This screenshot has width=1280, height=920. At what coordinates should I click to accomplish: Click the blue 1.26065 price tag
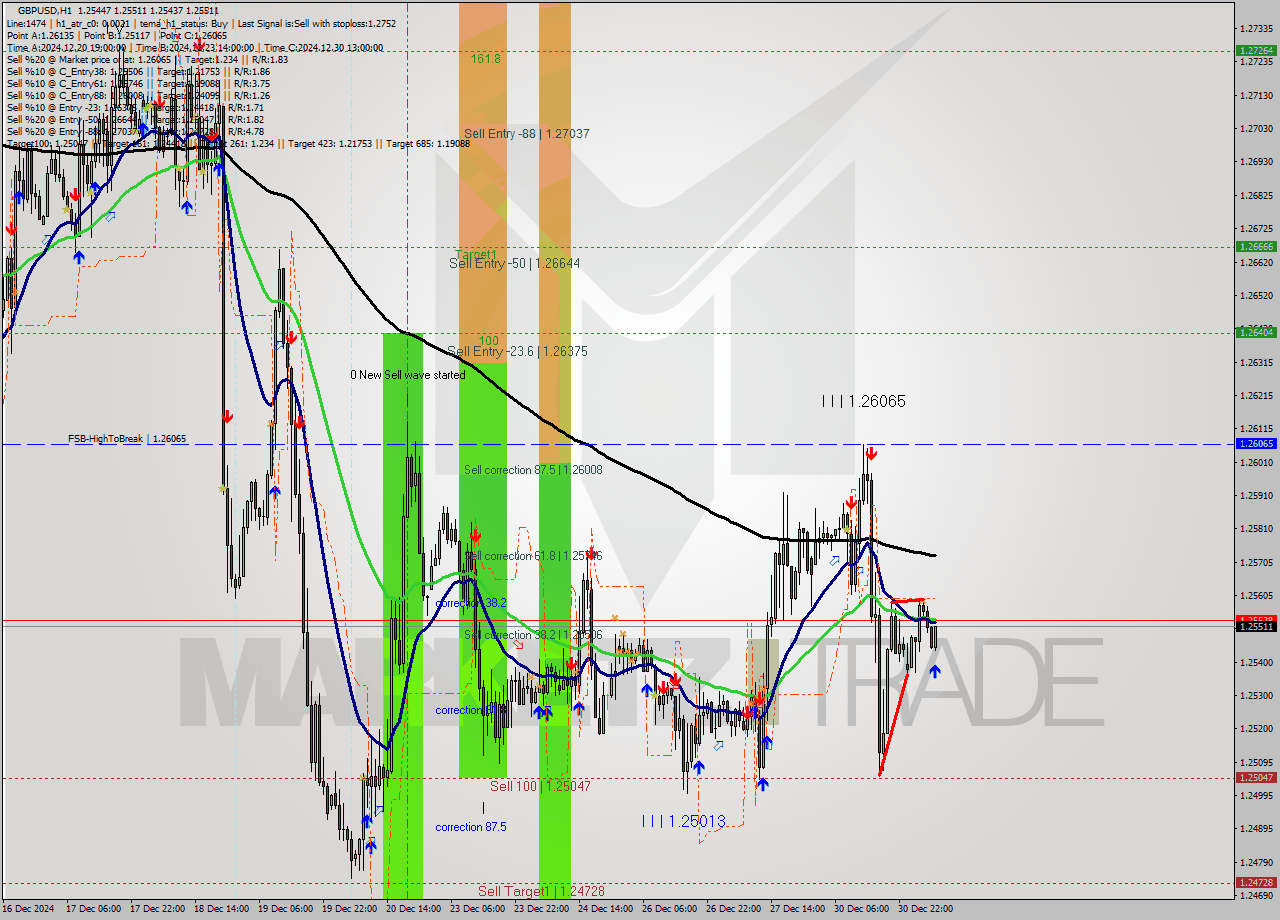pyautogui.click(x=1256, y=443)
